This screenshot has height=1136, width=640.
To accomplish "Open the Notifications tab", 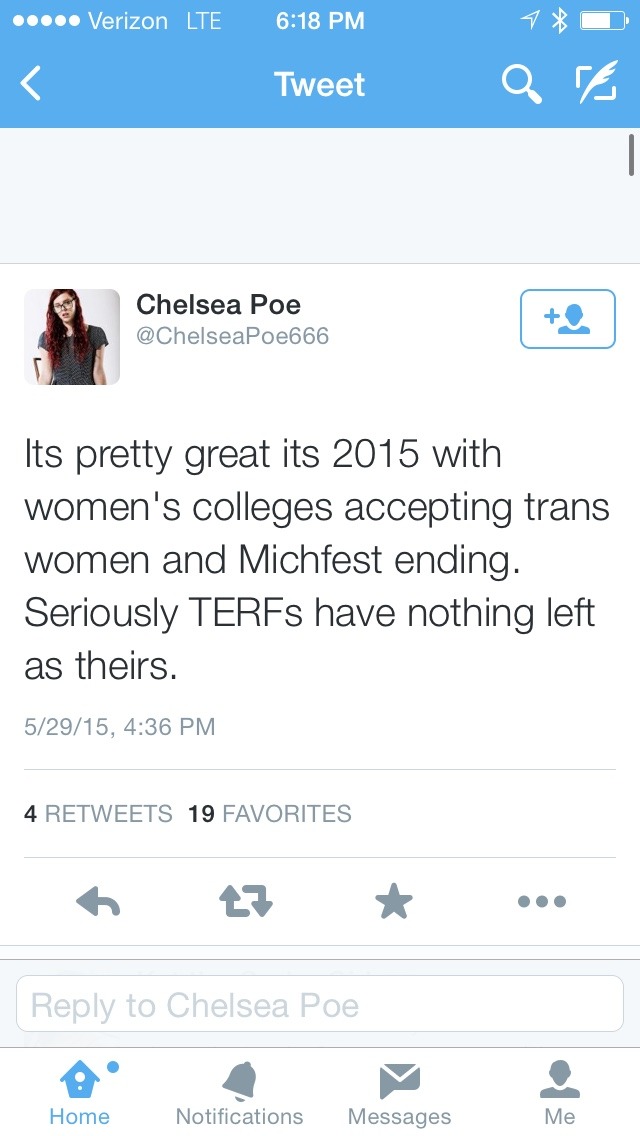I will point(239,1093).
